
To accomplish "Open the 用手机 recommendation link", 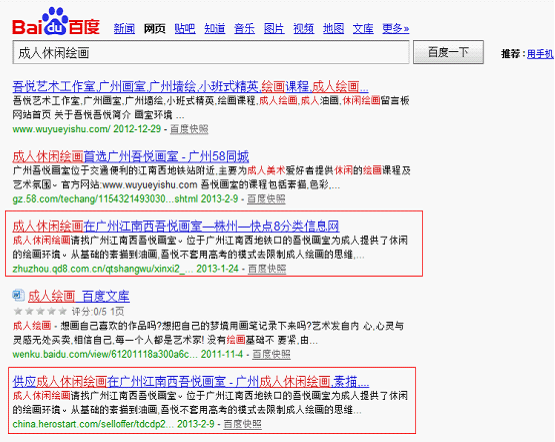I will 540,54.
